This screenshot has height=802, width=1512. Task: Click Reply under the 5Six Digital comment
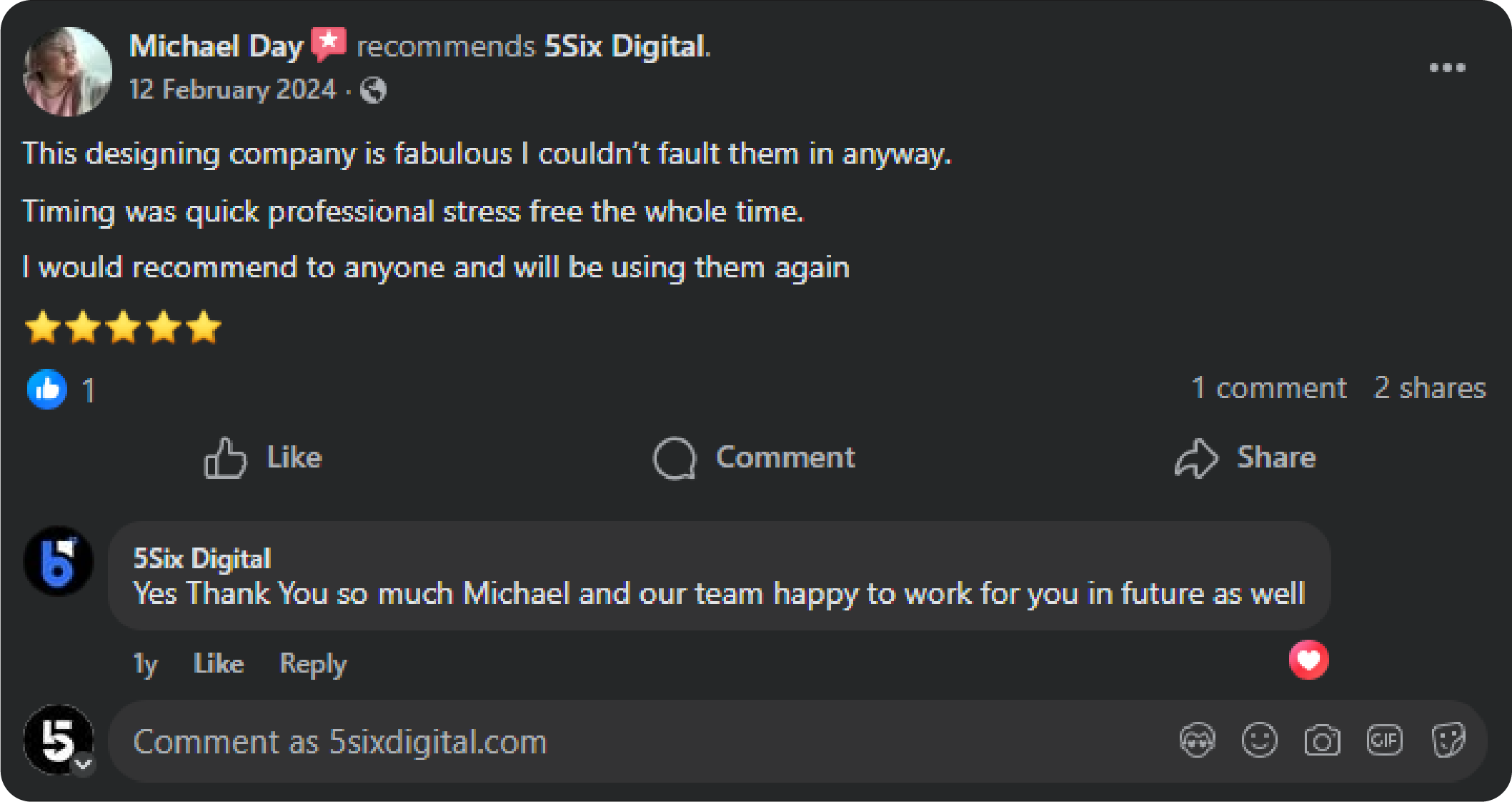(x=312, y=663)
